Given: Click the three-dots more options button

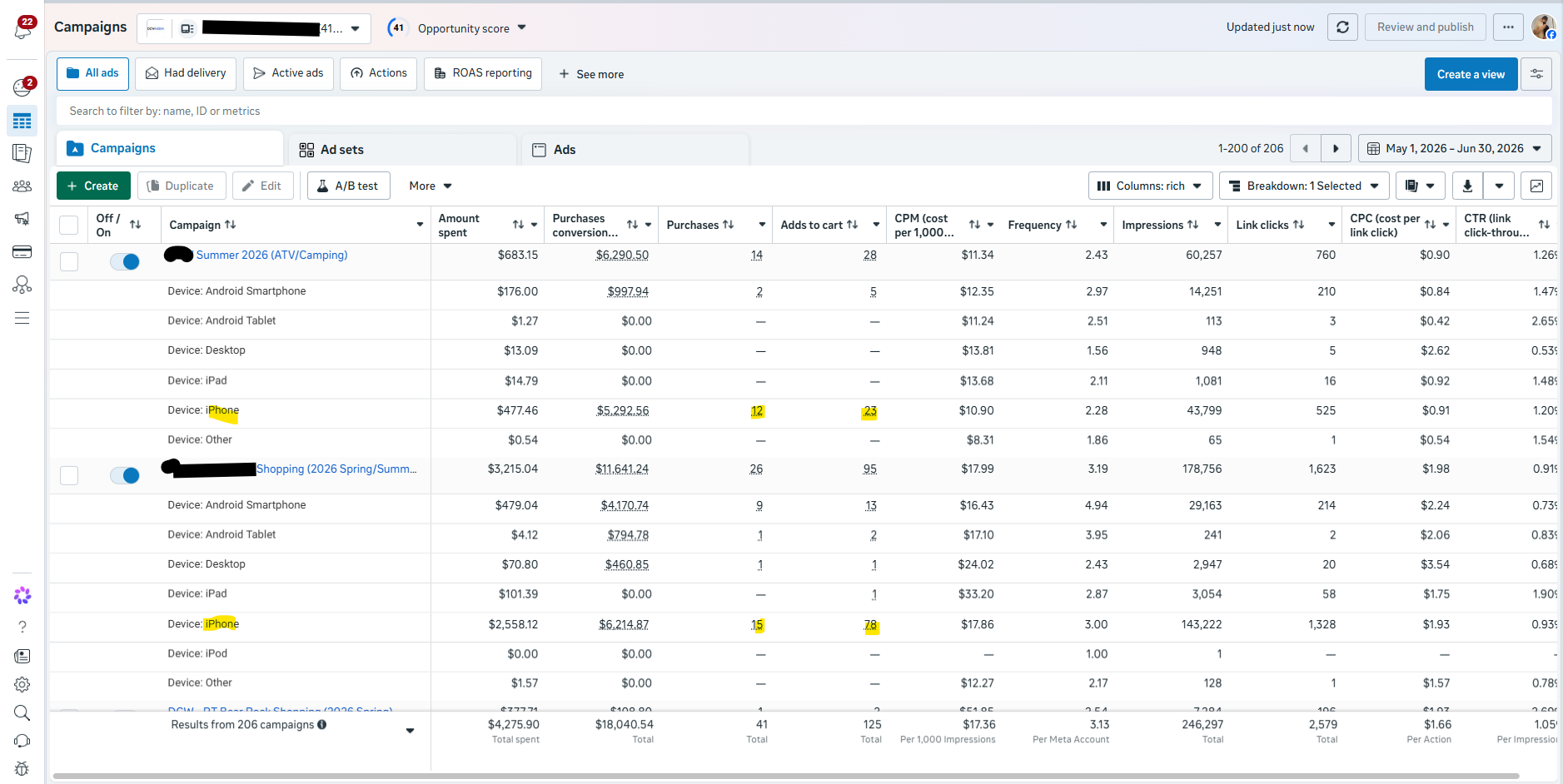Looking at the screenshot, I should (x=1508, y=27).
